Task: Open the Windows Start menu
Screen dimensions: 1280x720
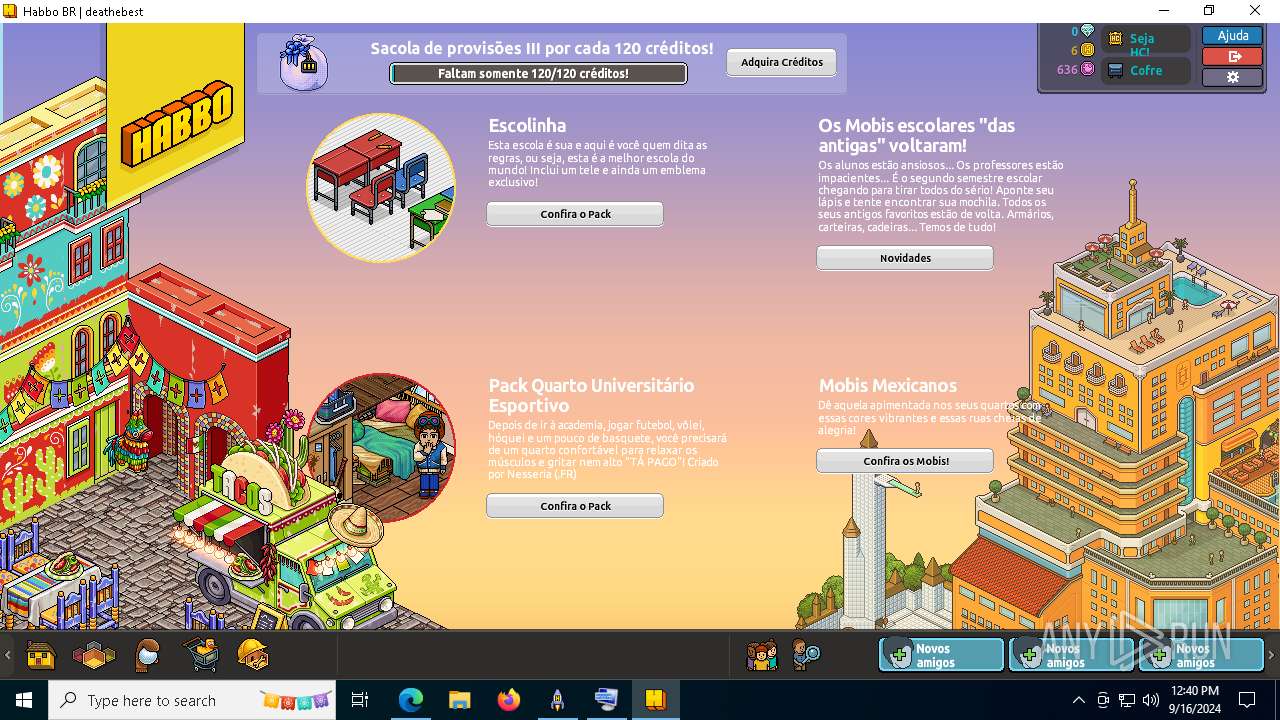Action: coord(24,700)
